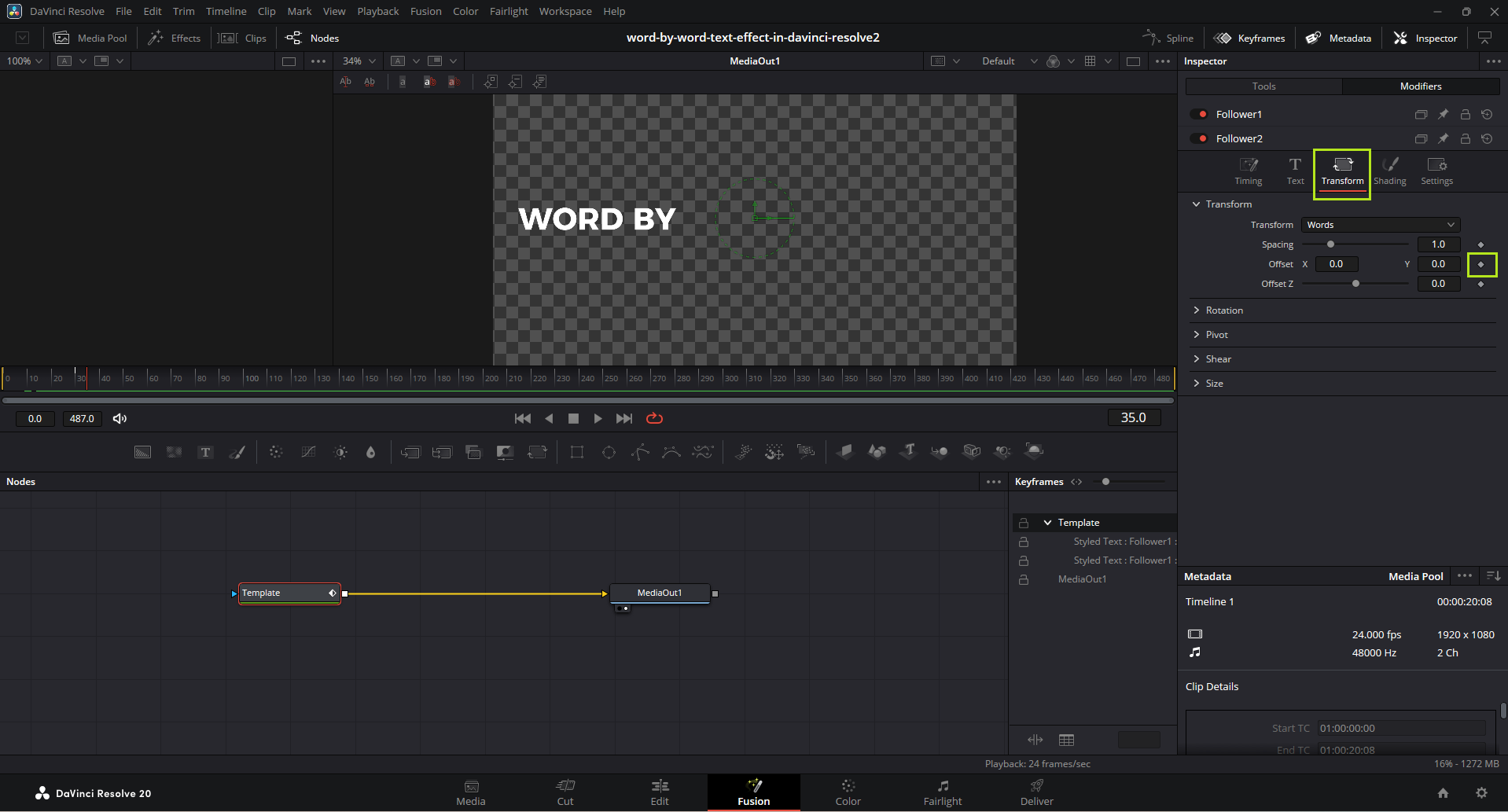Select the Text tool in the toolbar
Image resolution: width=1508 pixels, height=812 pixels.
(x=205, y=452)
